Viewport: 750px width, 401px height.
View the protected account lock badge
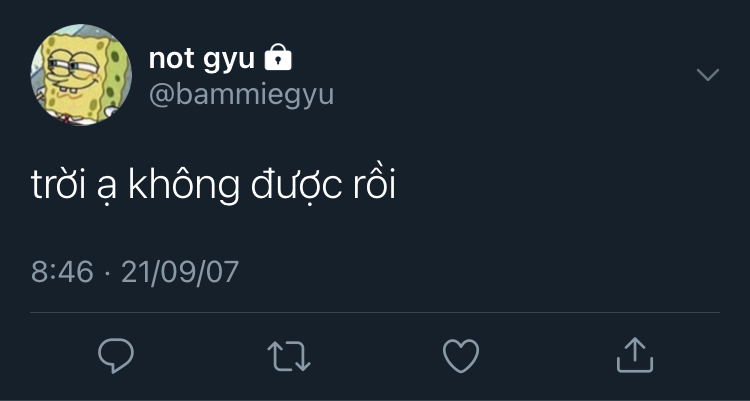point(278,57)
